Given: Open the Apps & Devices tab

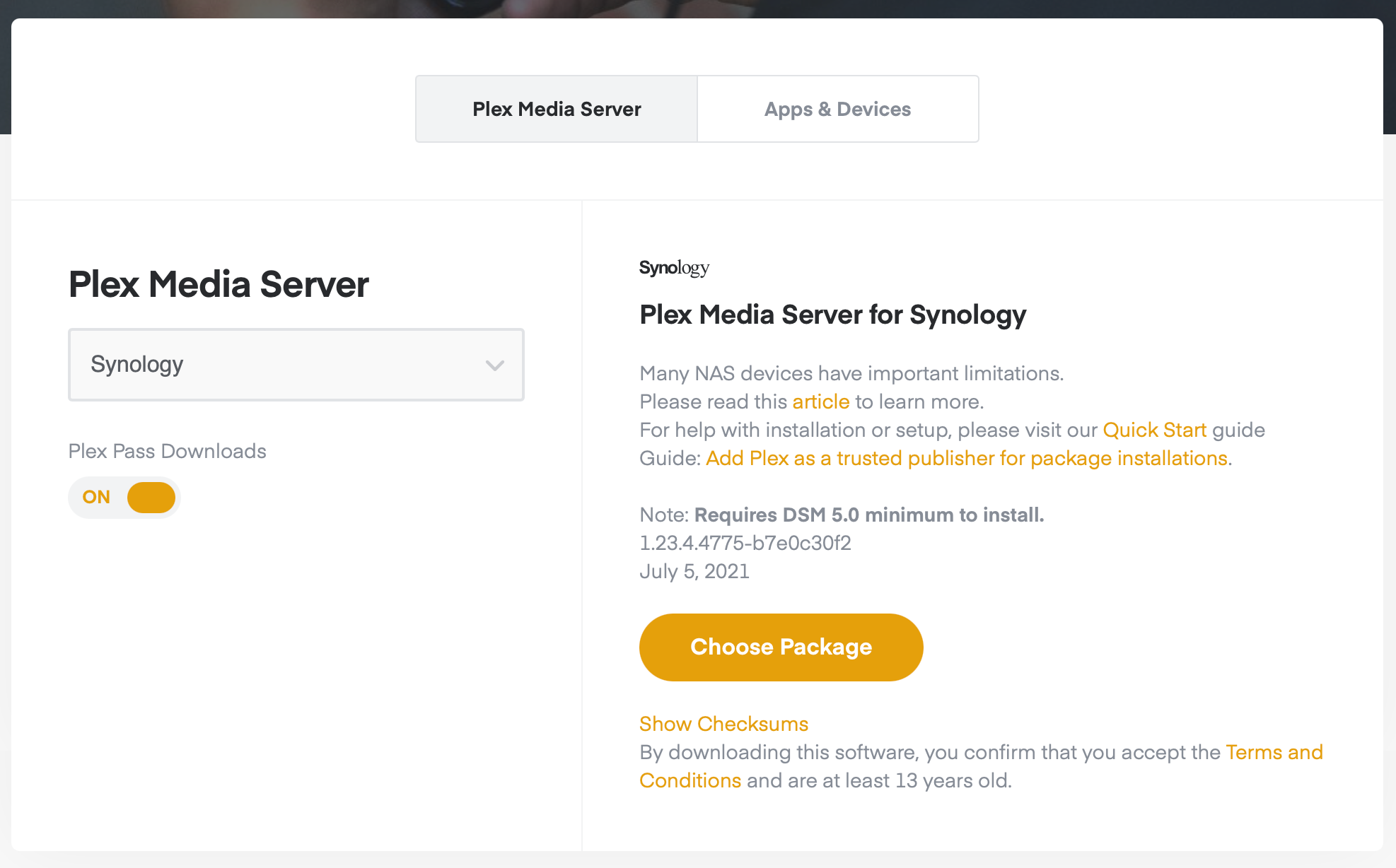Looking at the screenshot, I should coord(838,109).
